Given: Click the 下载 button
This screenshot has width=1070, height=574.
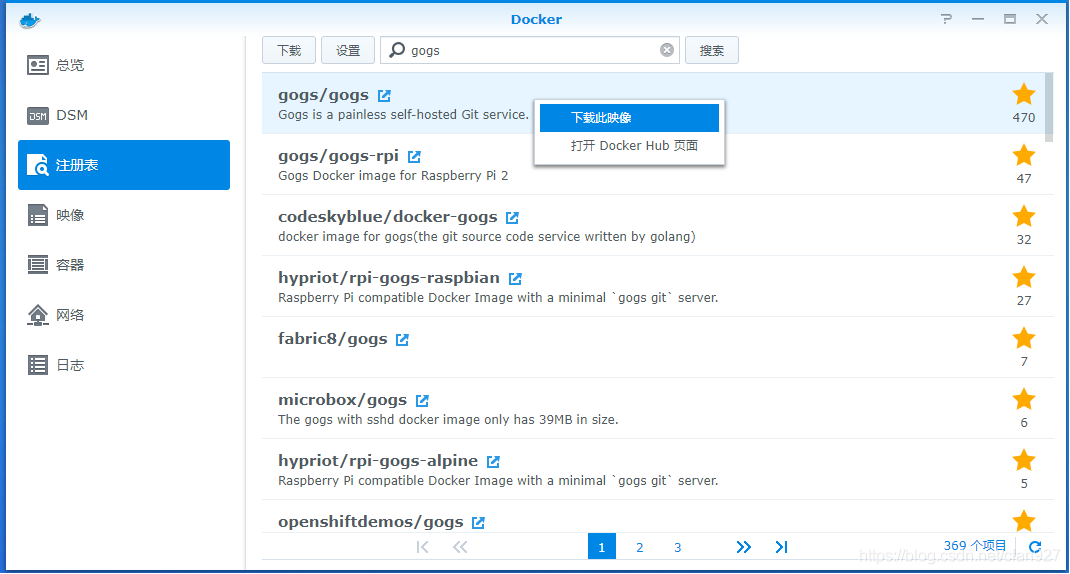Looking at the screenshot, I should click(289, 50).
